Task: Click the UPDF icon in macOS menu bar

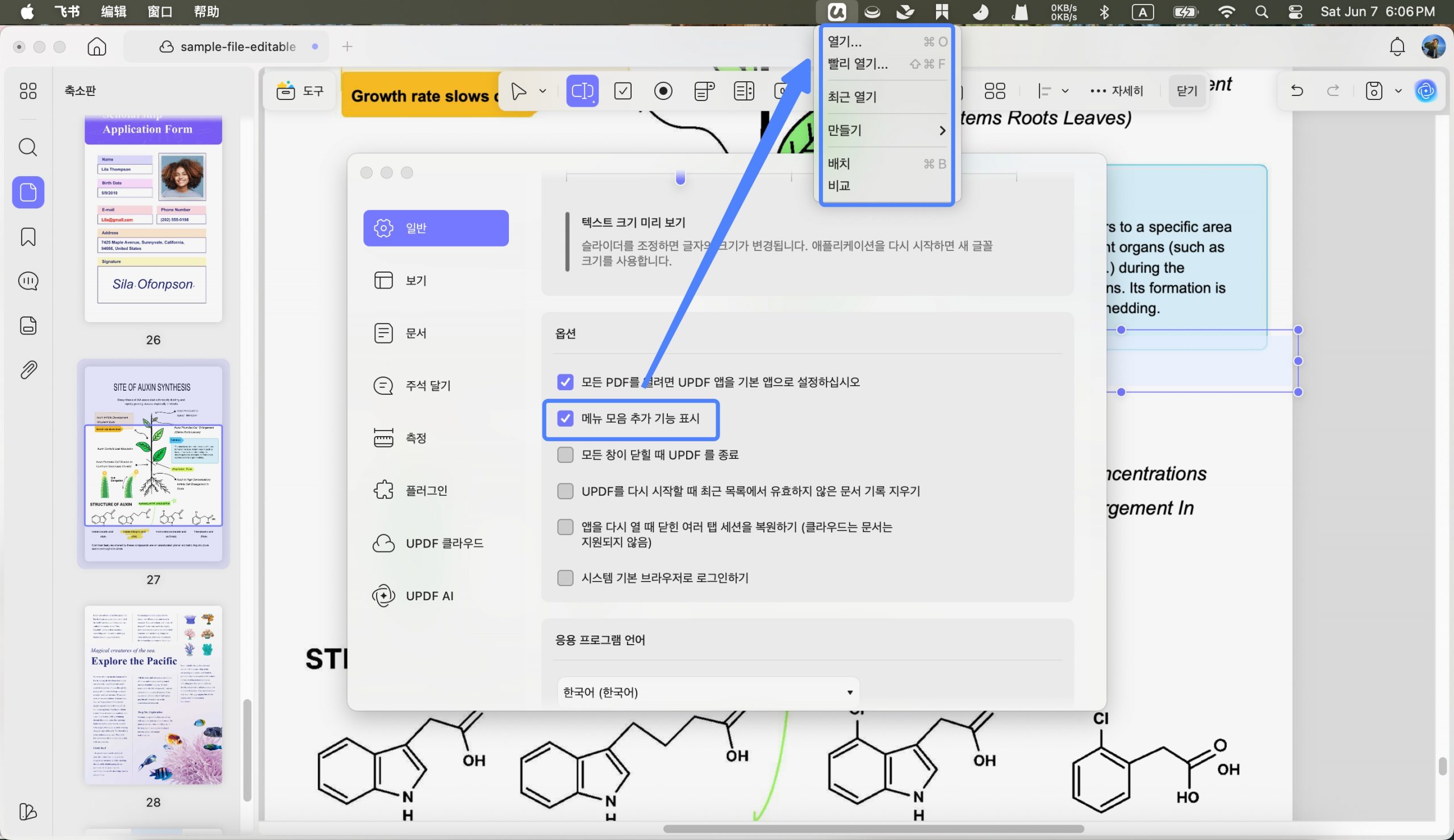Action: (837, 11)
